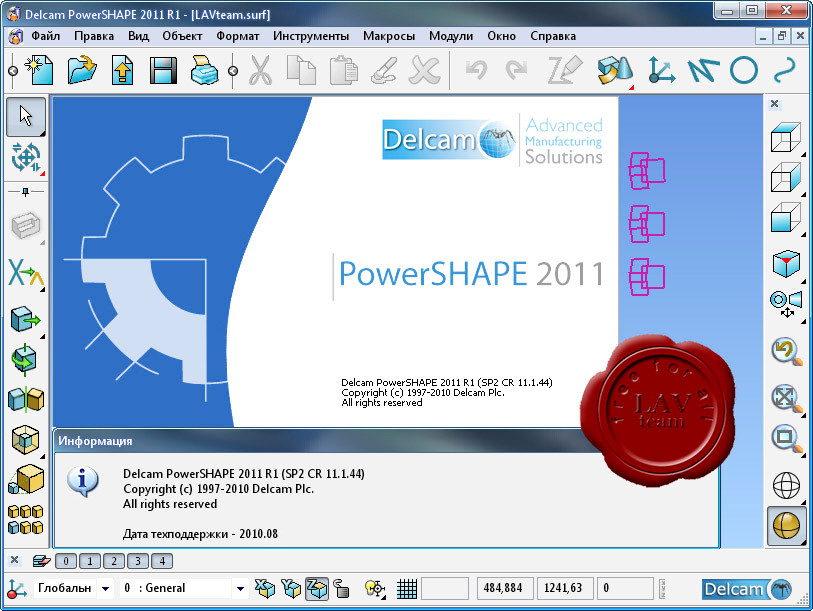This screenshot has width=813, height=611.
Task: Open the Глобальн workplane dropdown
Action: coord(105,589)
